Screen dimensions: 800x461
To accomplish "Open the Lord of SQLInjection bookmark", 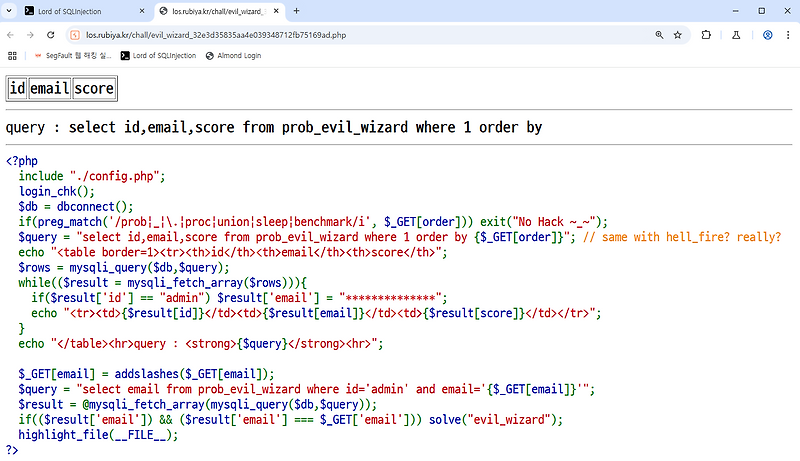I will 158,56.
